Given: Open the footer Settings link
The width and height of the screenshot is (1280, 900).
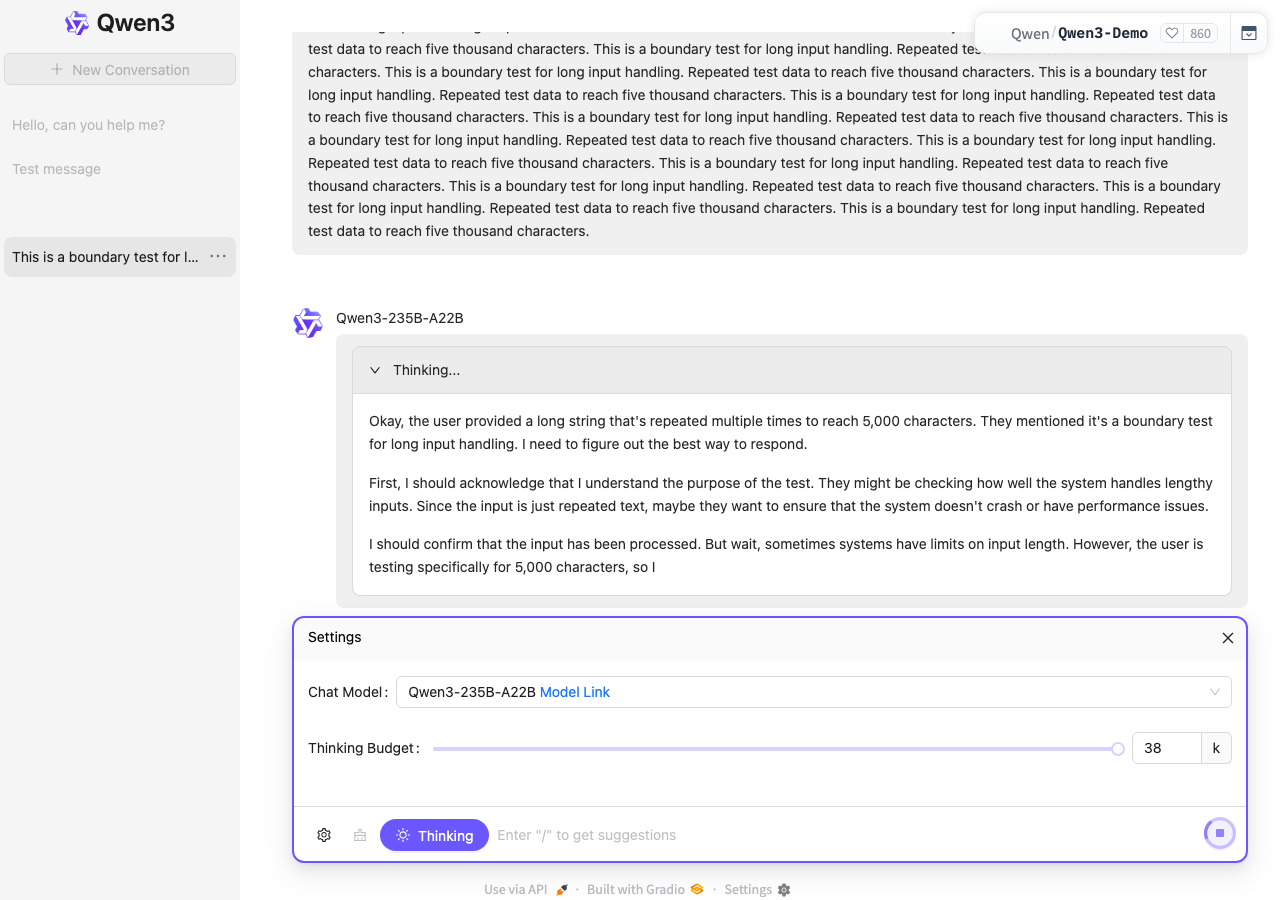Looking at the screenshot, I should pos(757,890).
